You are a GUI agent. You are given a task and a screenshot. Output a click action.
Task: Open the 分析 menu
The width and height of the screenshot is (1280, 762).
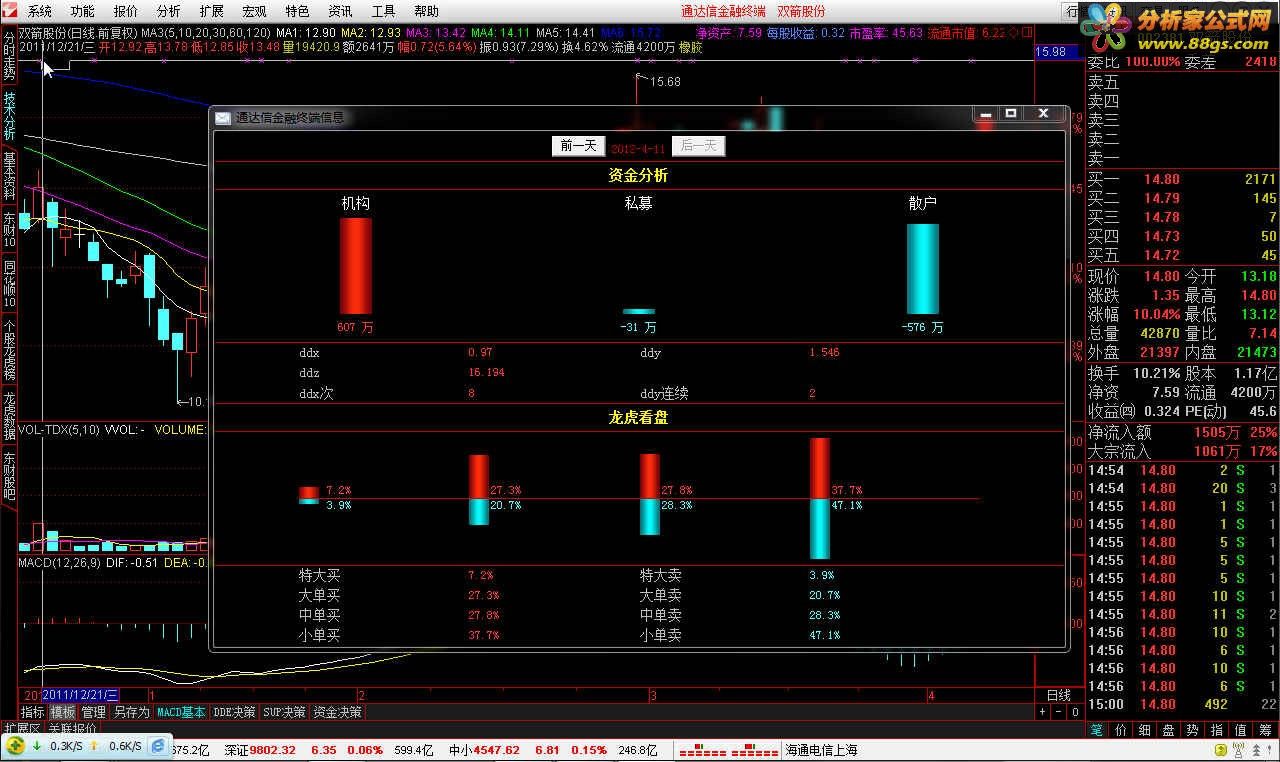tap(168, 11)
